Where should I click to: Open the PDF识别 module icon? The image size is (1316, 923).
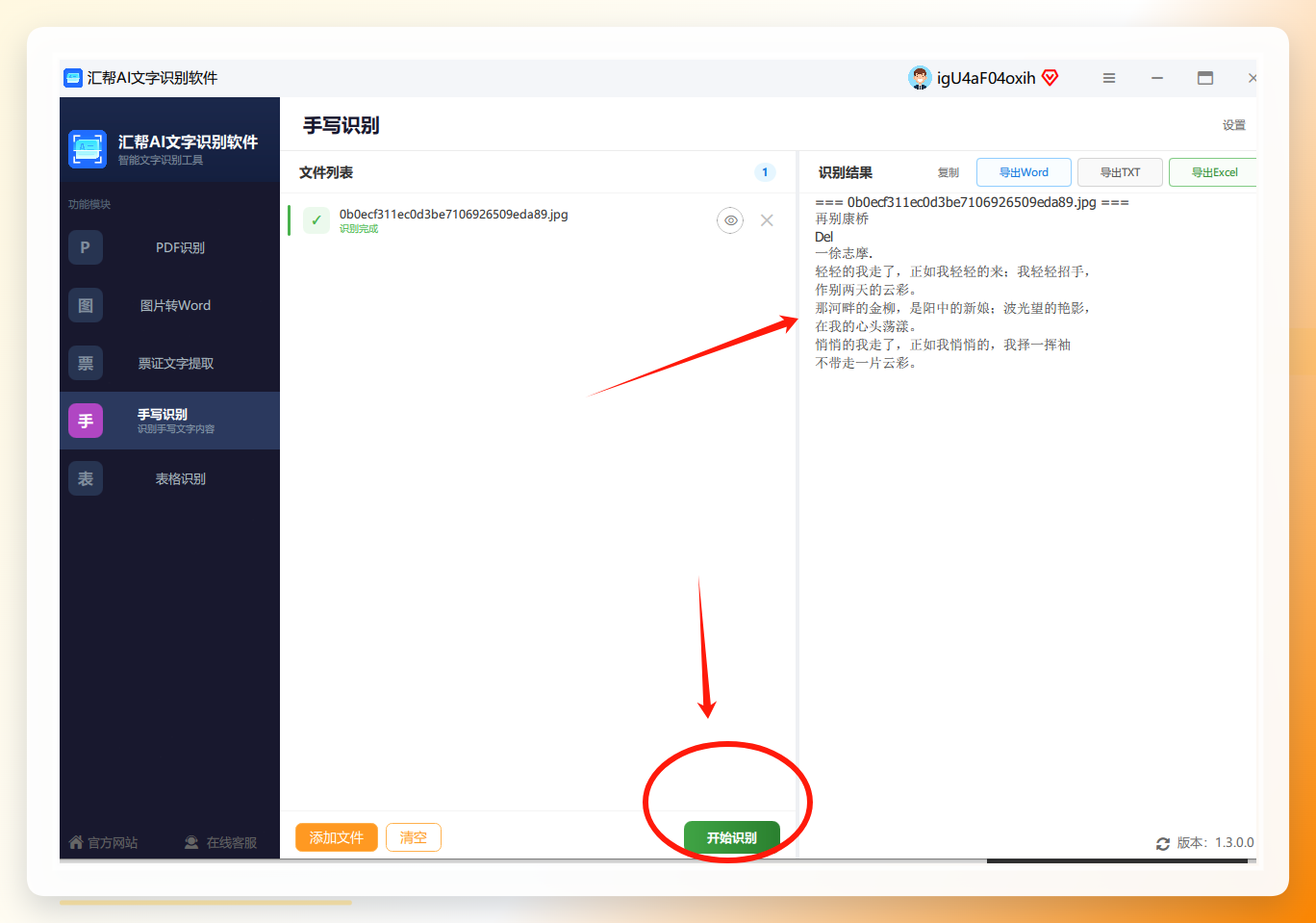coord(86,247)
